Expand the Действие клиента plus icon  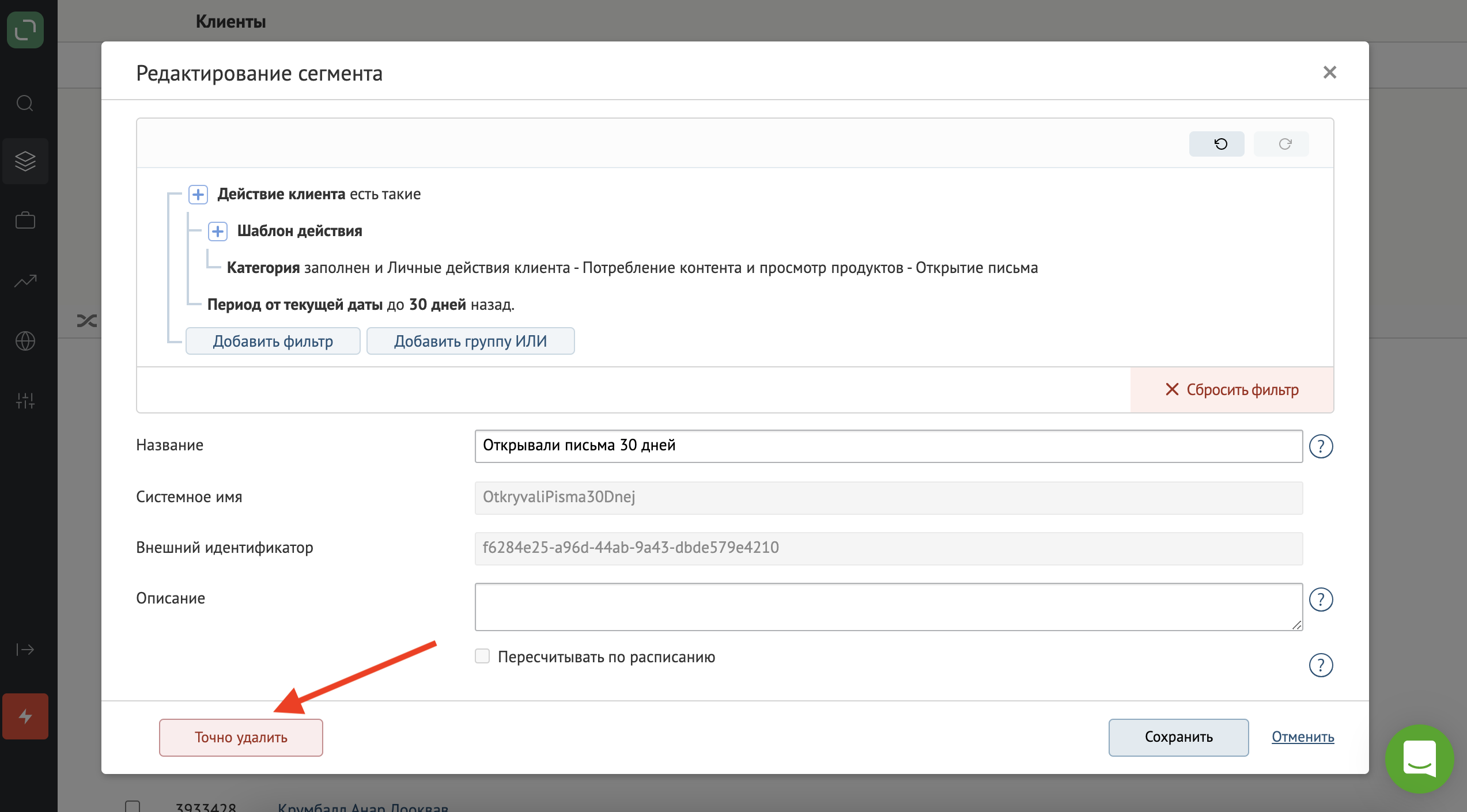pos(198,195)
